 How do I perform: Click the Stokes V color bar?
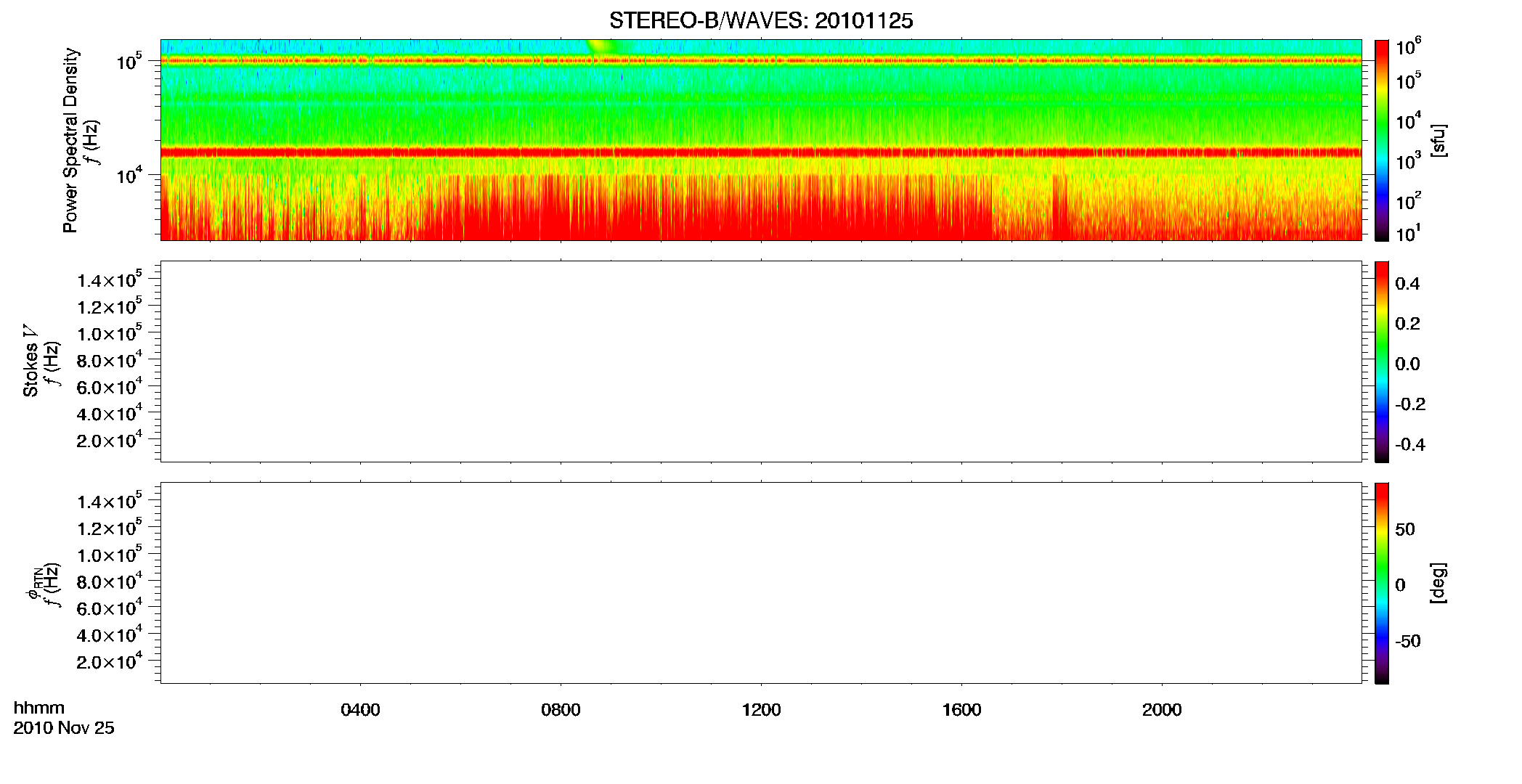[1382, 362]
